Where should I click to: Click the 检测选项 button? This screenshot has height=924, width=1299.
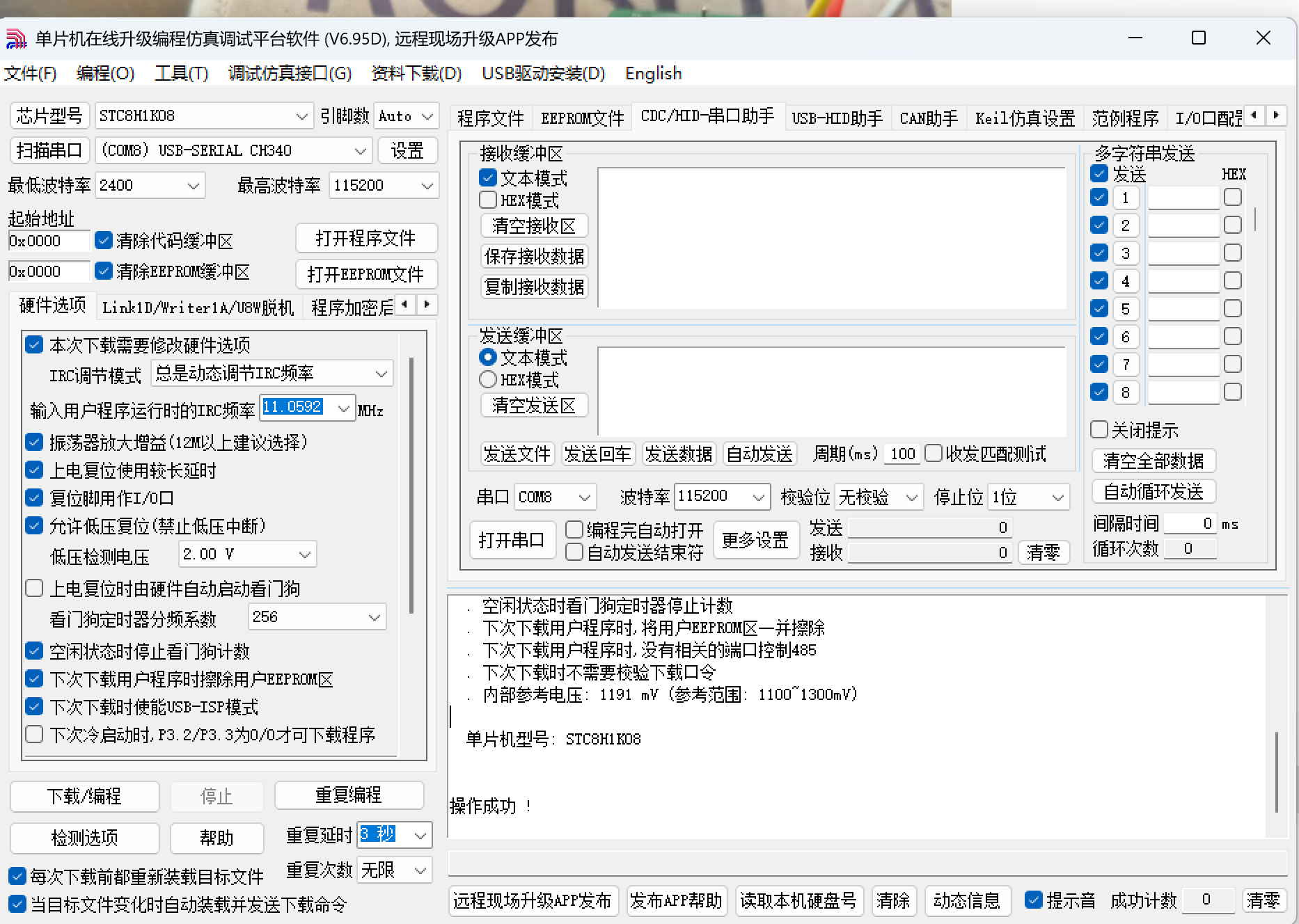[84, 838]
